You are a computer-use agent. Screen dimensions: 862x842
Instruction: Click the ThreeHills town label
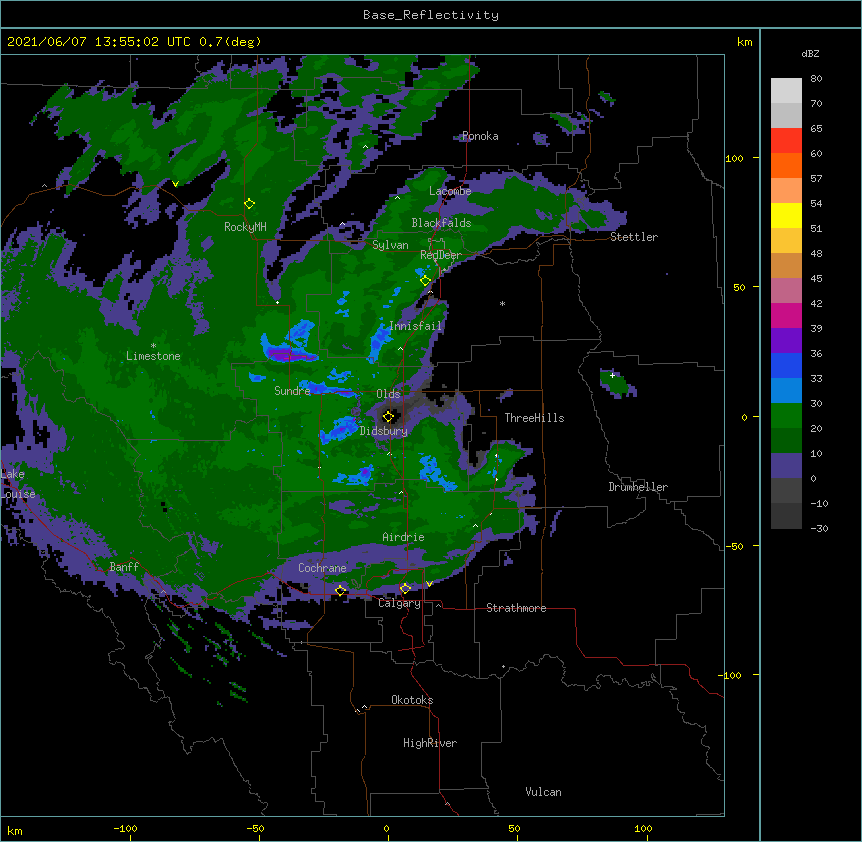click(x=534, y=418)
